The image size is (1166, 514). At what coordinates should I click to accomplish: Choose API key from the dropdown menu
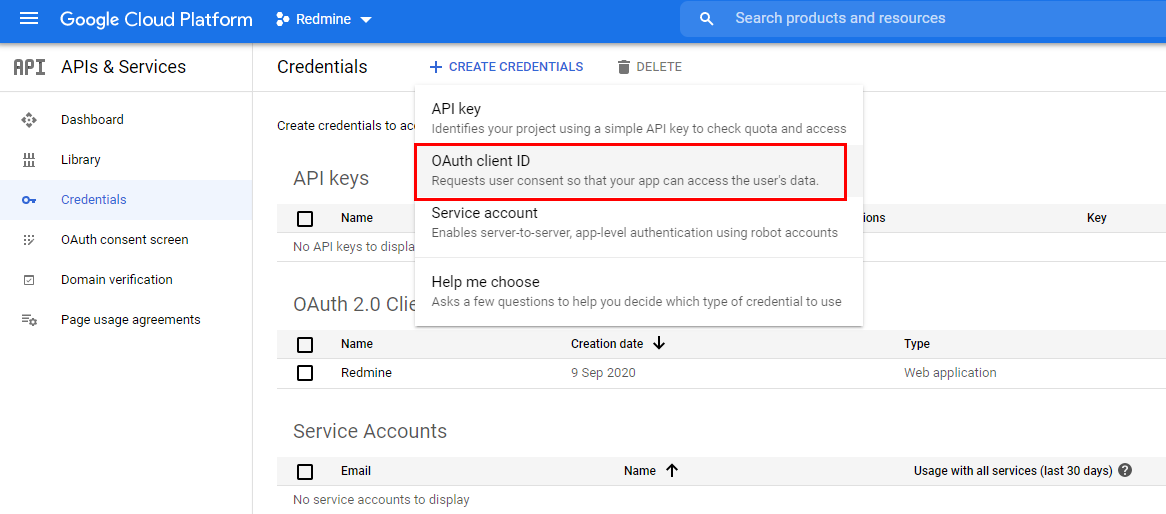click(x=639, y=118)
